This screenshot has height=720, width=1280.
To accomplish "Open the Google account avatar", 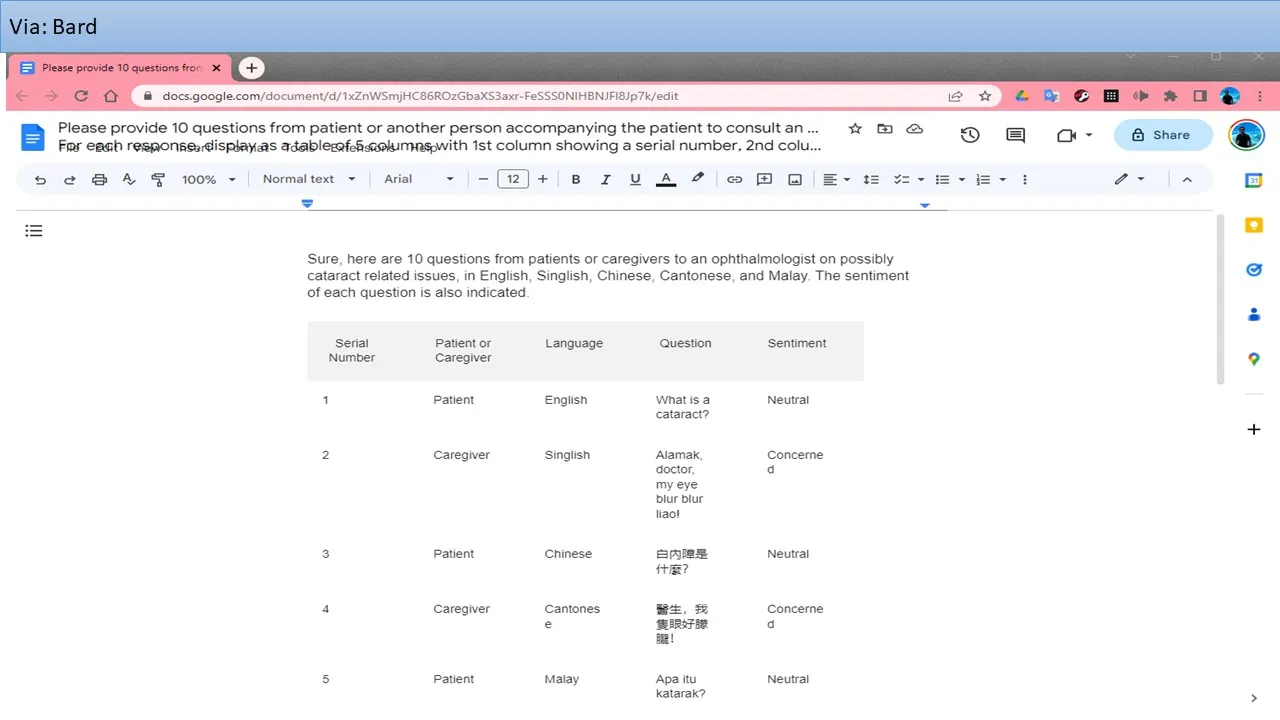I will [x=1246, y=135].
